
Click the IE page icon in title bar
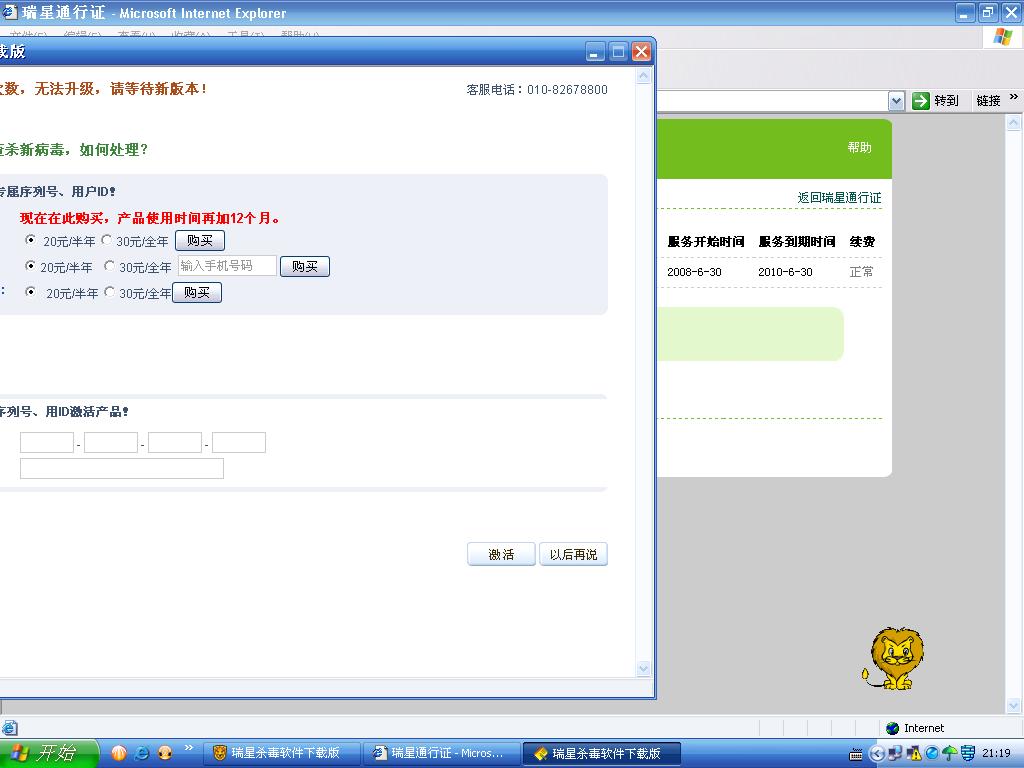(x=9, y=12)
